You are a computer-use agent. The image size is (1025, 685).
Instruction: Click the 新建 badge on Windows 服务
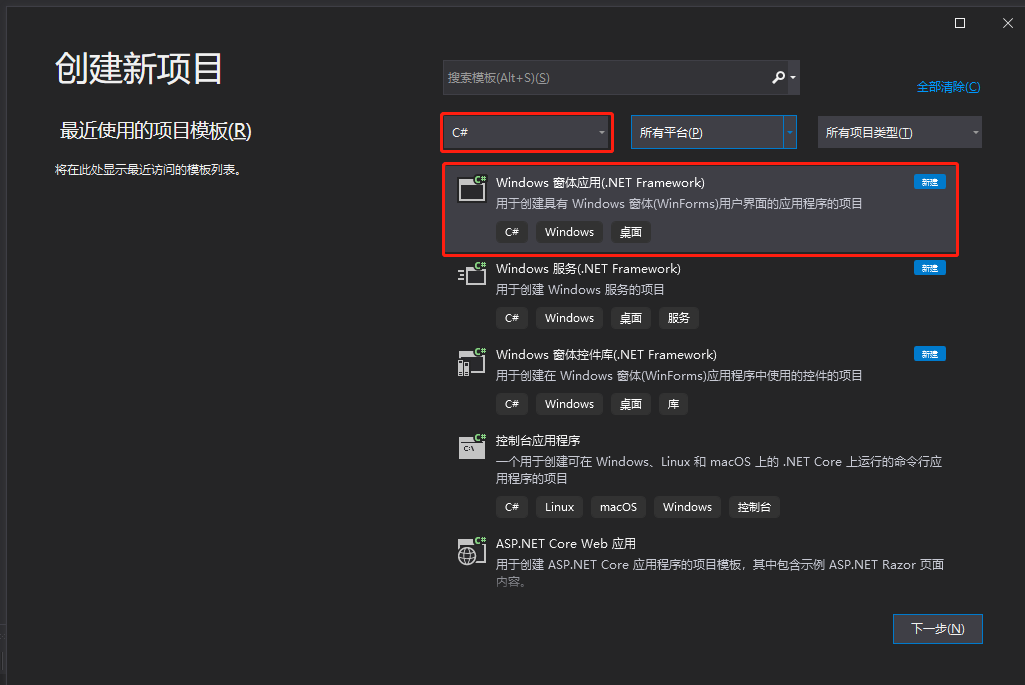[x=930, y=268]
